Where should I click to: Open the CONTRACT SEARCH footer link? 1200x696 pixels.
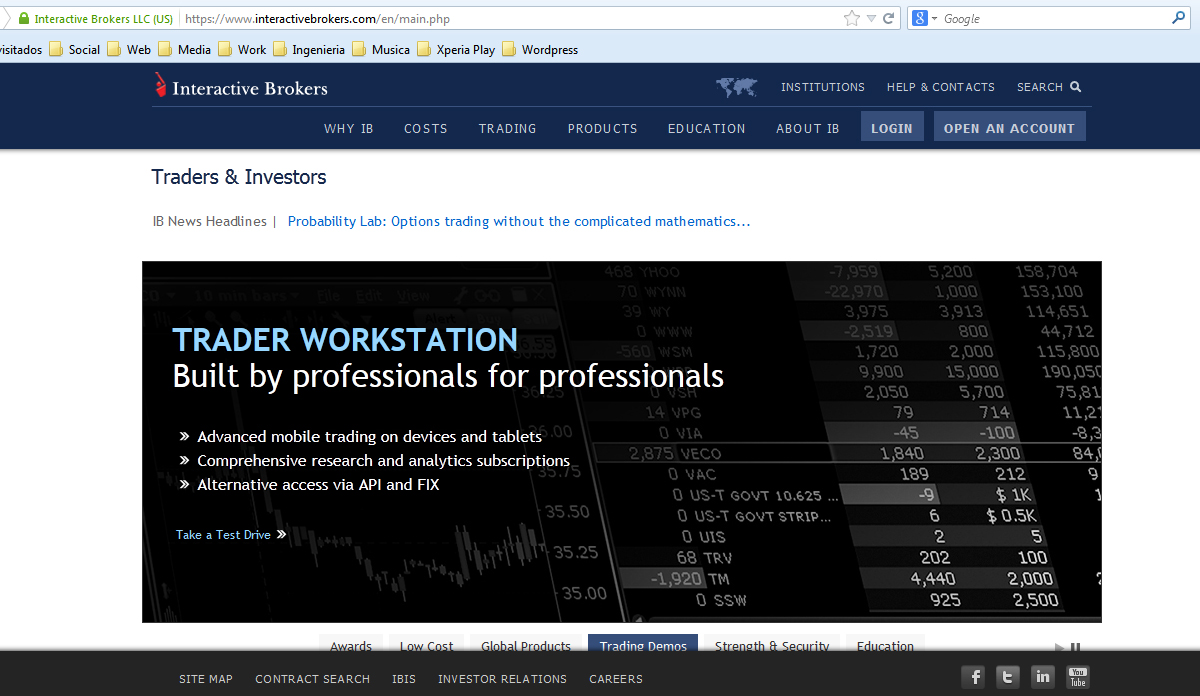click(313, 679)
